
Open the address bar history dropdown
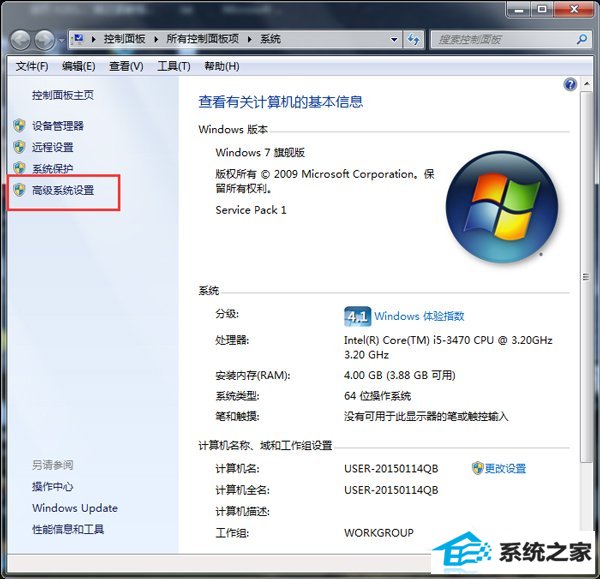394,39
